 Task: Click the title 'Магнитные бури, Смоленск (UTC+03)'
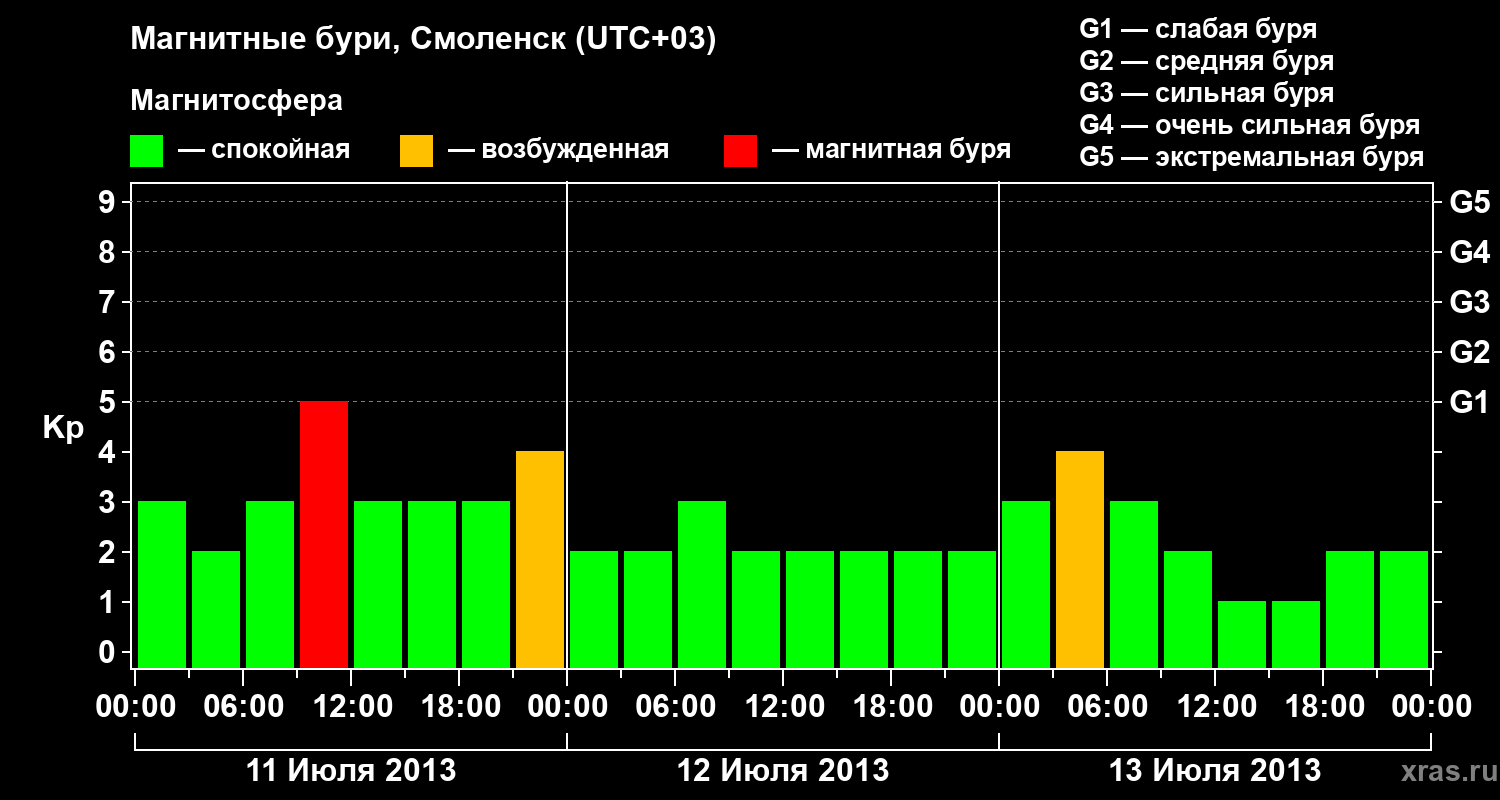pyautogui.click(x=424, y=41)
